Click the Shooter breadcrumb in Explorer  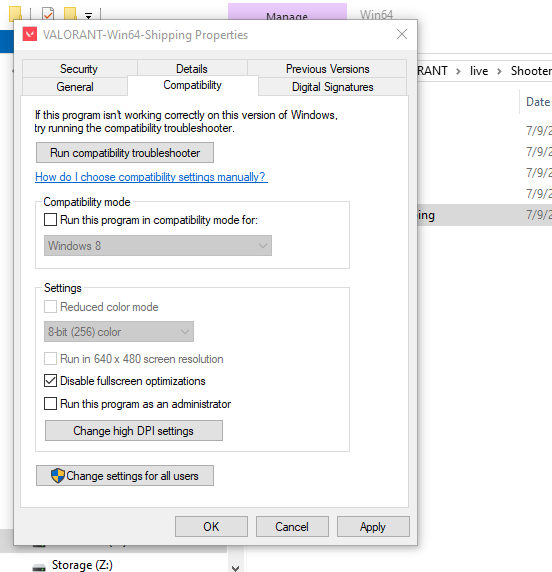531,70
